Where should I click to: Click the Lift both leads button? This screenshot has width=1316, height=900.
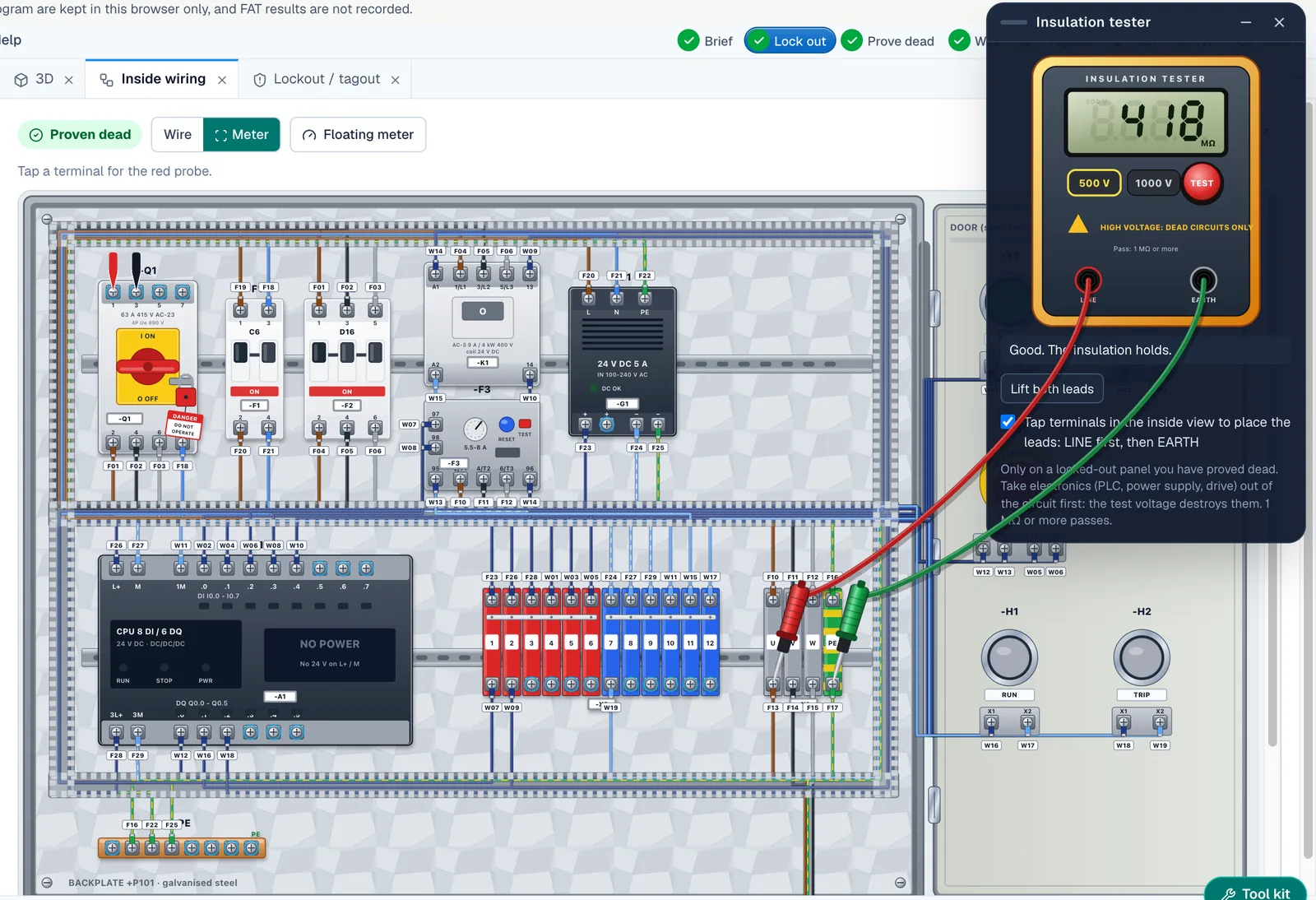1052,389
